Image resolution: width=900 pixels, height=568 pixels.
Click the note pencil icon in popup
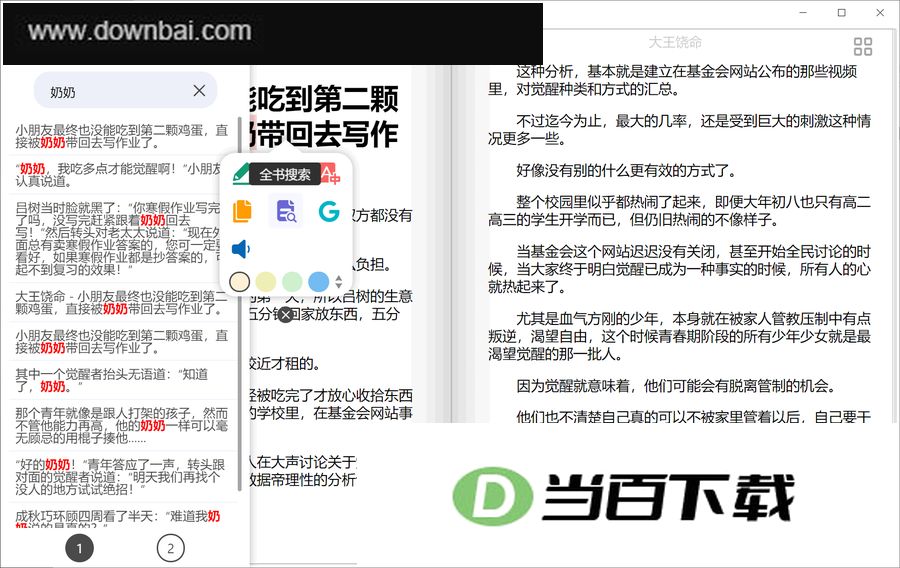click(x=241, y=173)
